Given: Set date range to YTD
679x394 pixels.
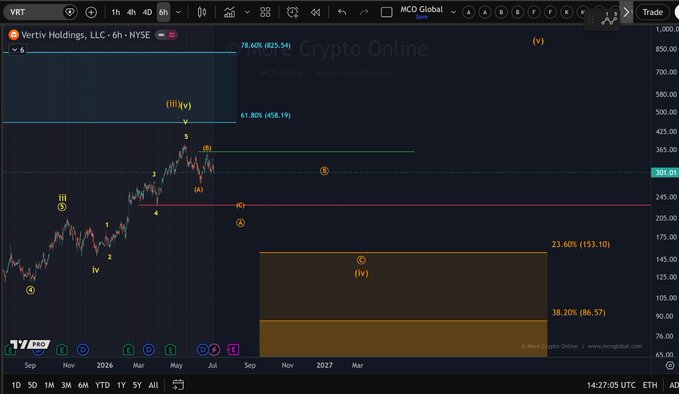Looking at the screenshot, I should pos(102,385).
